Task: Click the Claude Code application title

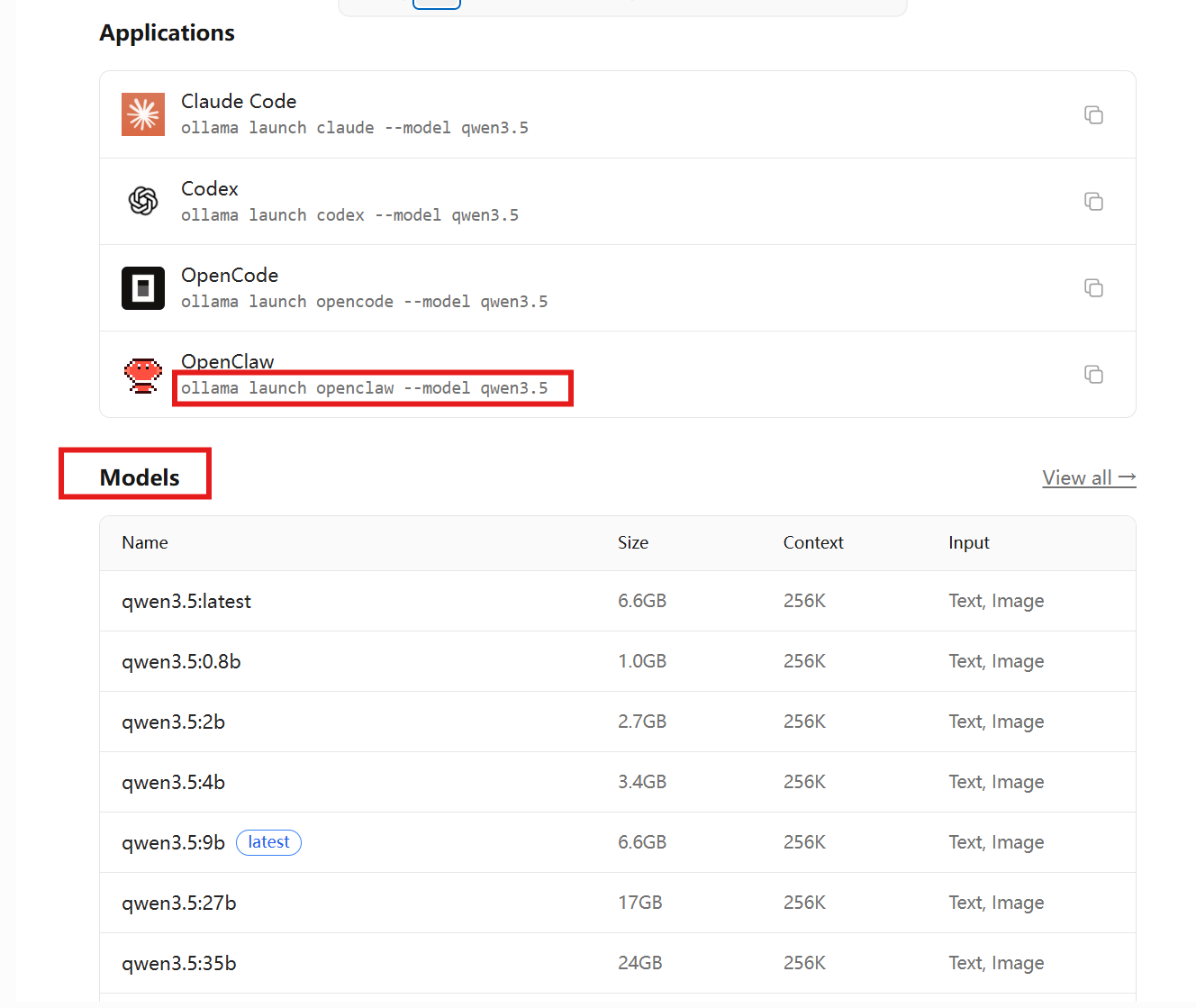Action: [x=239, y=101]
